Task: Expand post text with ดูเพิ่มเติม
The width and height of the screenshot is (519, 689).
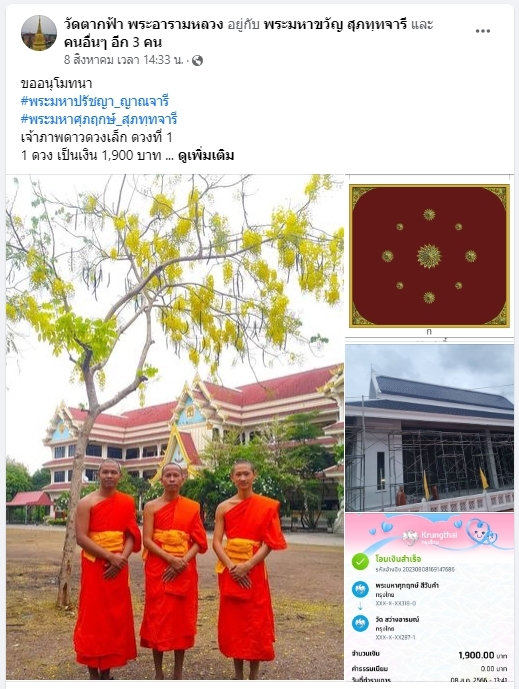Action: (206, 156)
